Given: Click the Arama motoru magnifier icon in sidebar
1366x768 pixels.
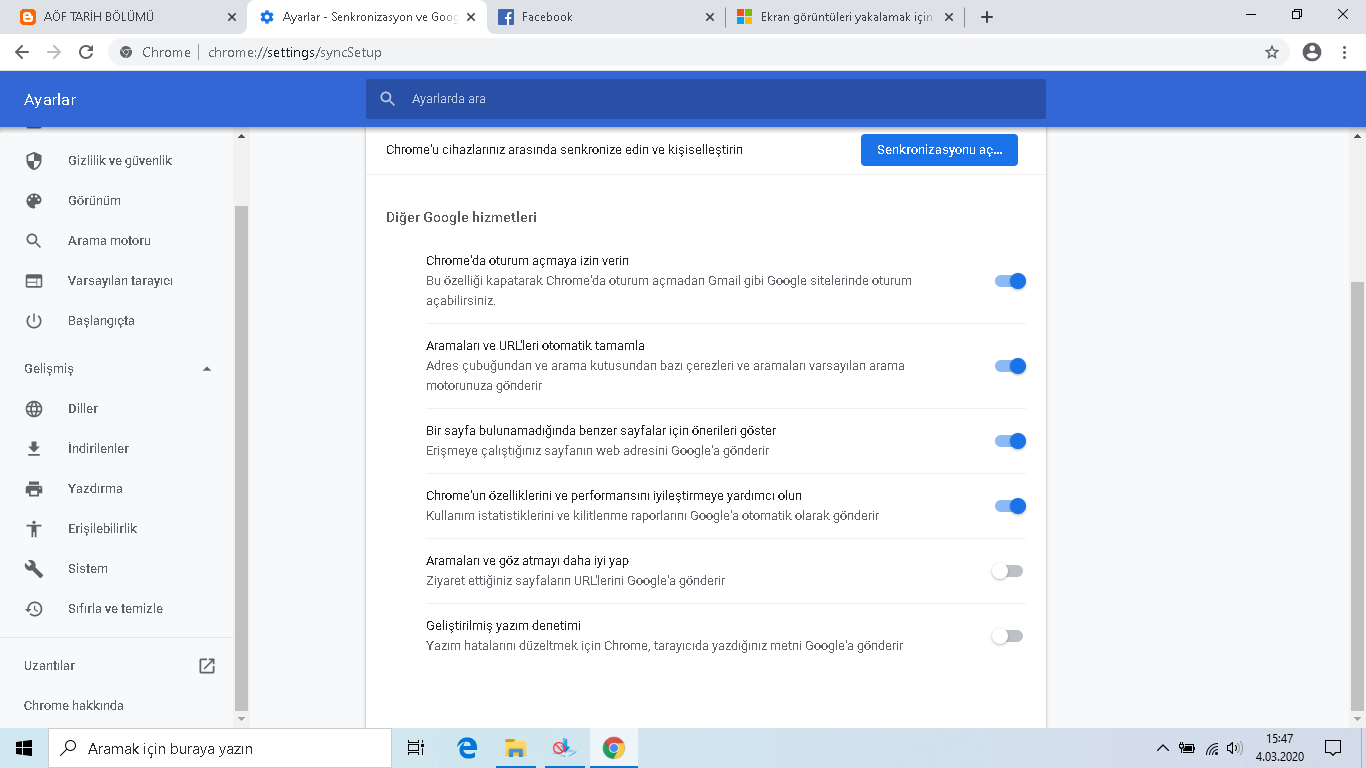Looking at the screenshot, I should 34,241.
